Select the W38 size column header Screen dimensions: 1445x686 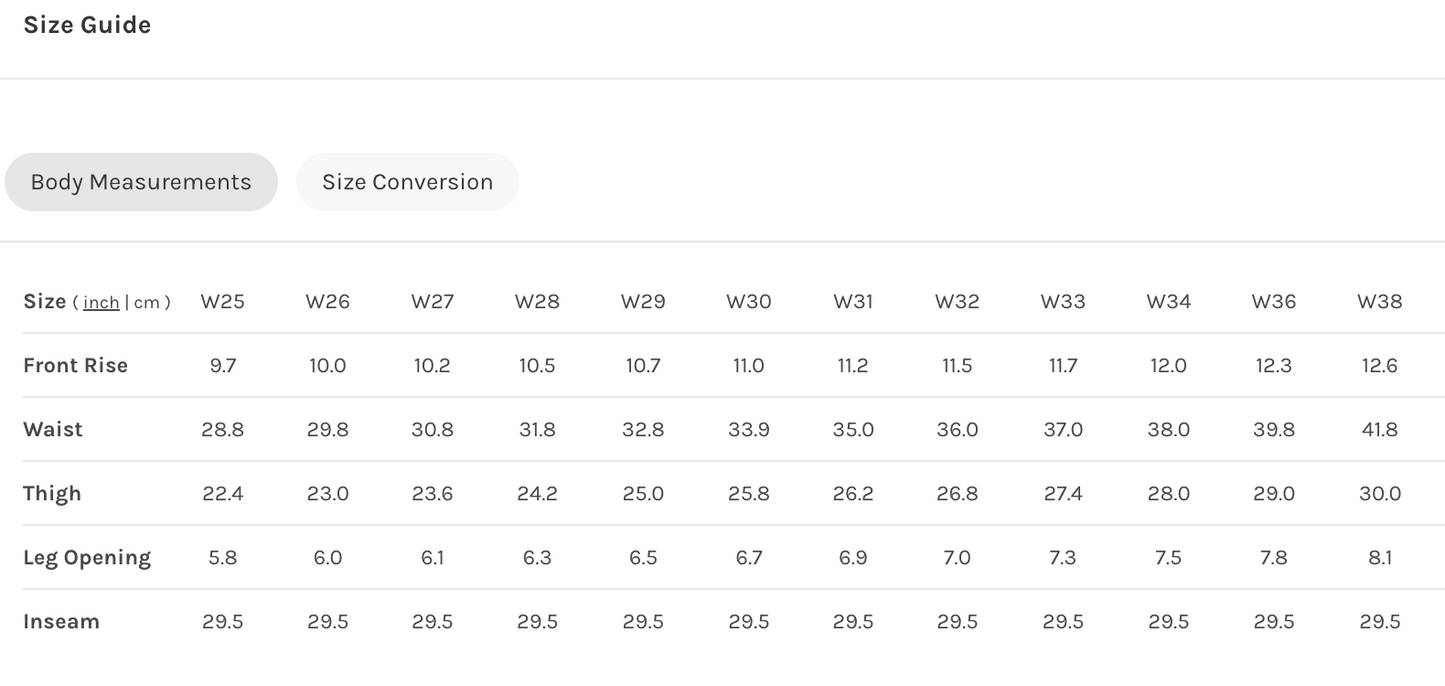coord(1379,301)
